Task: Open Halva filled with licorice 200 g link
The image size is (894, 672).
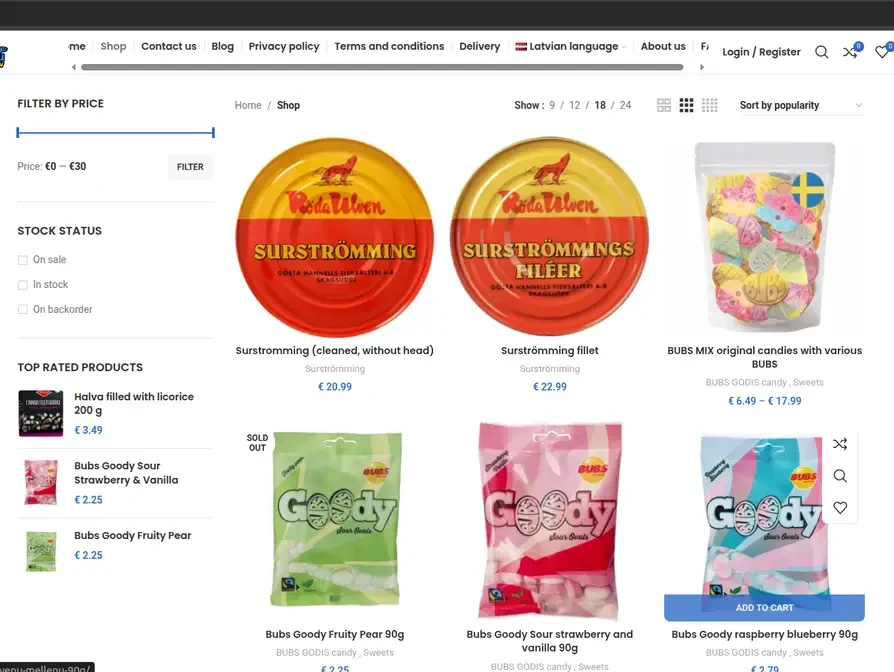Action: click(134, 404)
